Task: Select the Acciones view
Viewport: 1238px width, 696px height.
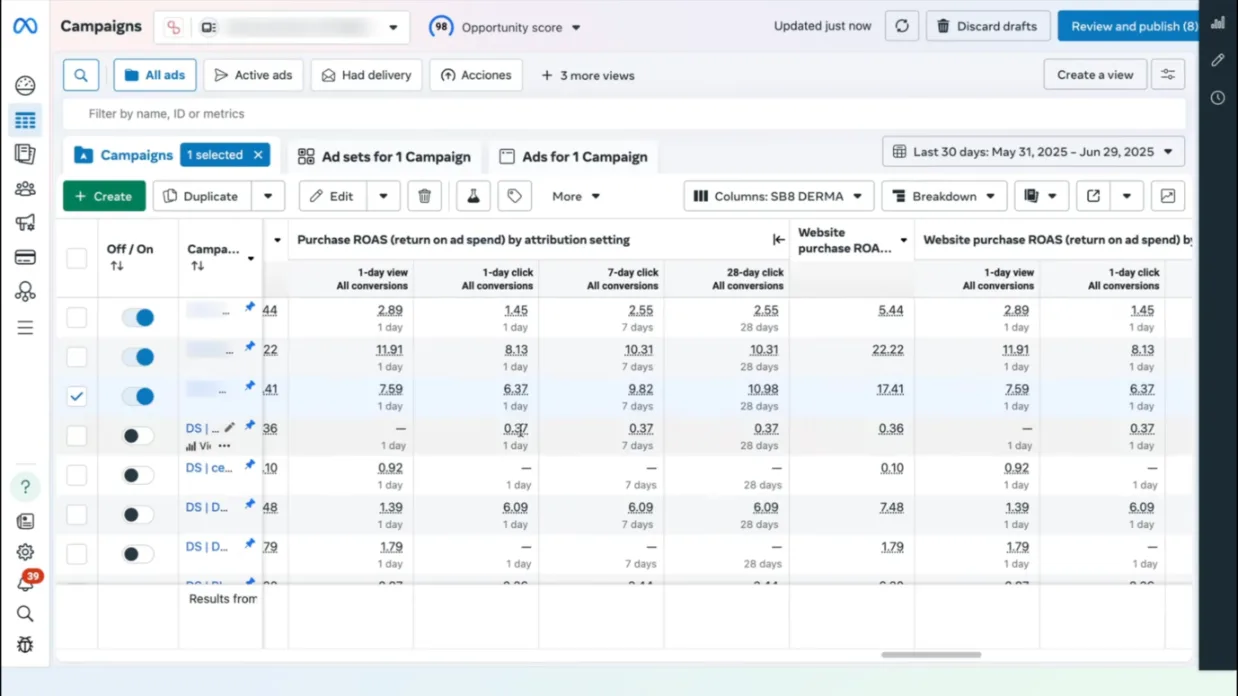Action: (x=476, y=75)
